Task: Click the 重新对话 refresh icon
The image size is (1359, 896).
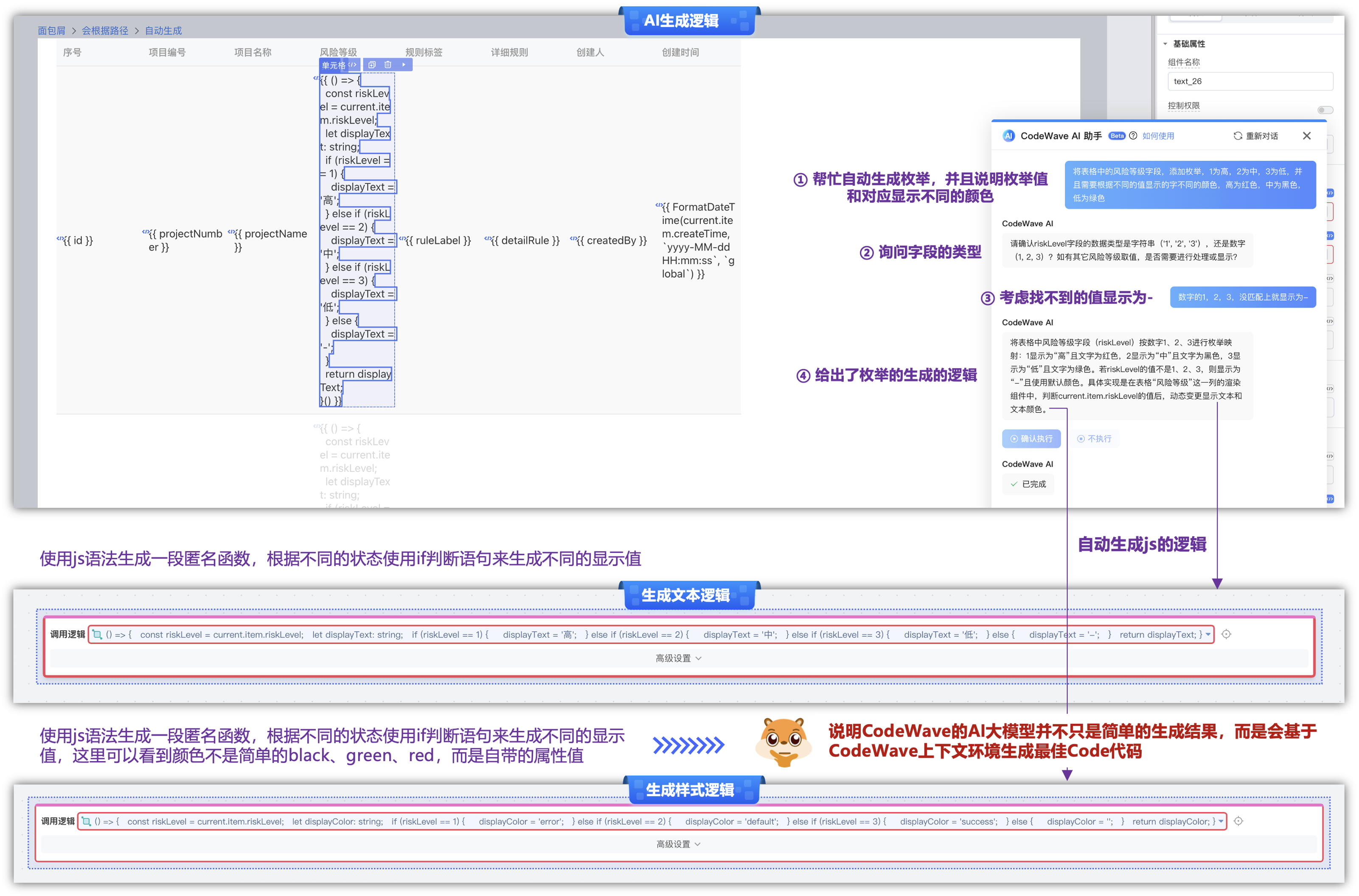Action: pyautogui.click(x=1238, y=135)
